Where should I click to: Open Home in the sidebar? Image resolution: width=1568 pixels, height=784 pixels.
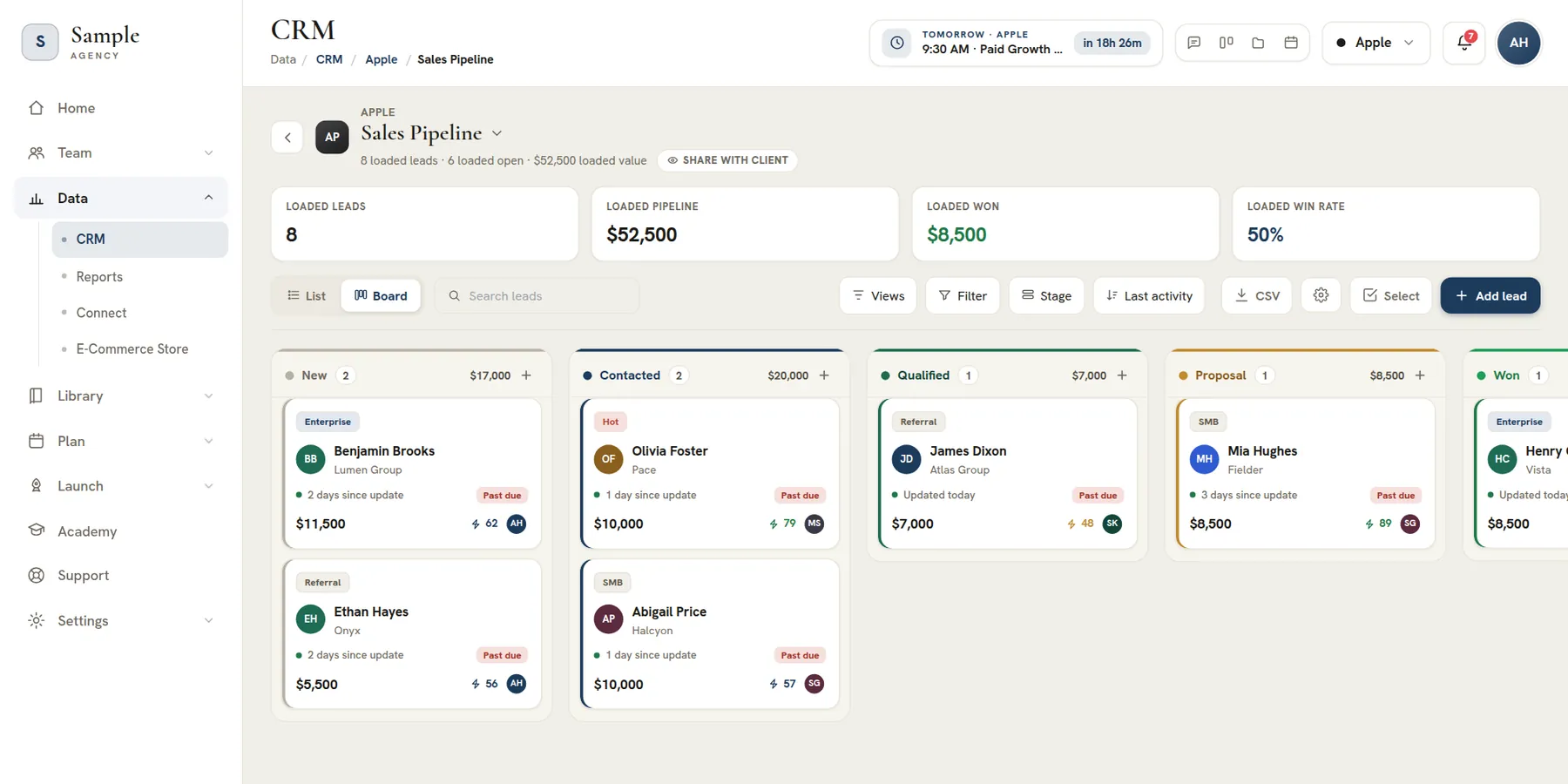click(121, 108)
